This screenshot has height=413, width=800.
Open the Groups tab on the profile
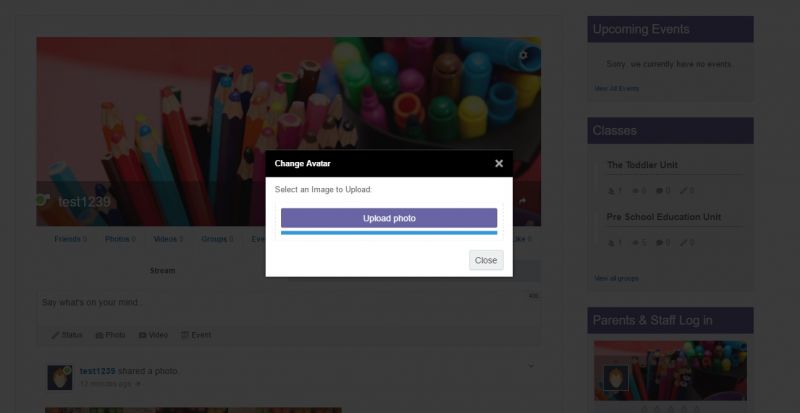pos(217,239)
